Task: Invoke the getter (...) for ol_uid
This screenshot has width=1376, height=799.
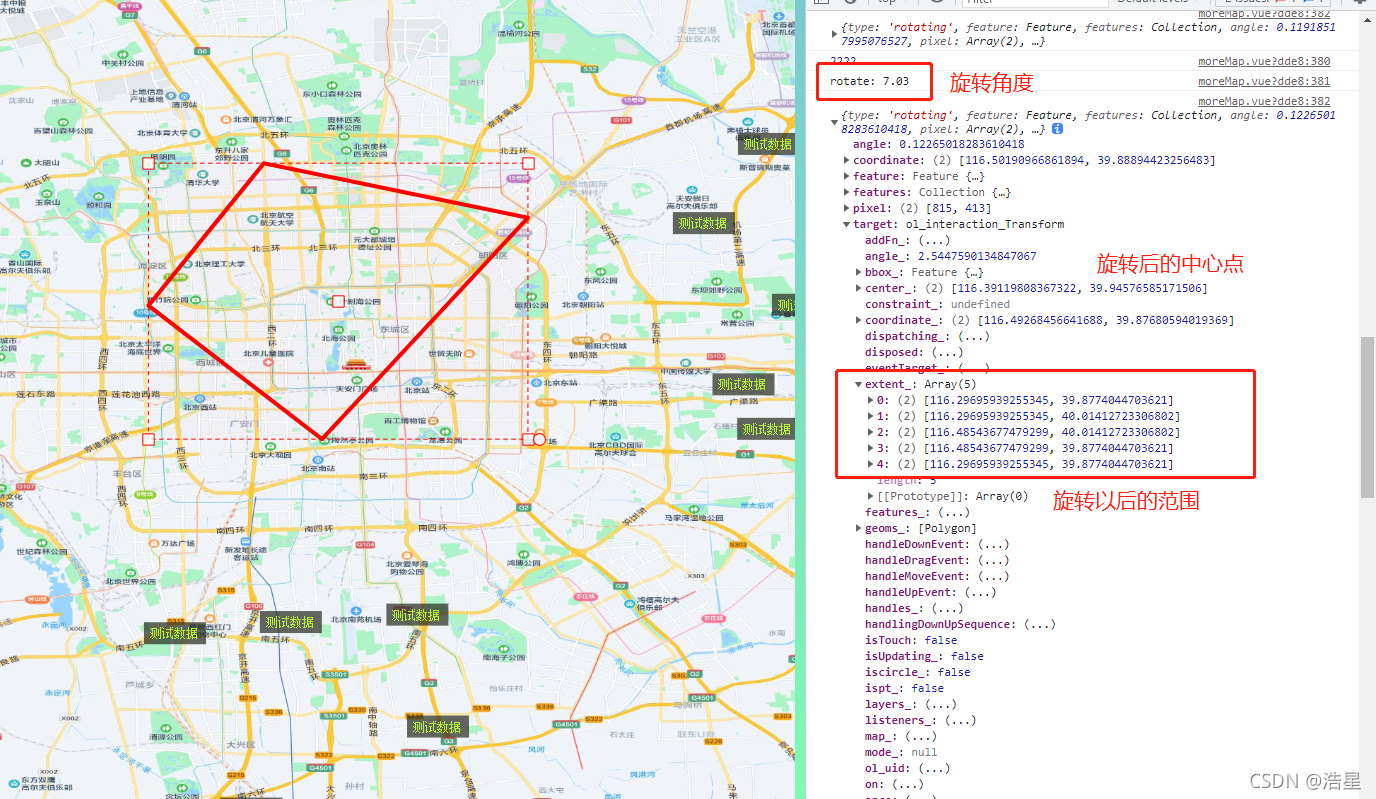Action: coord(934,768)
